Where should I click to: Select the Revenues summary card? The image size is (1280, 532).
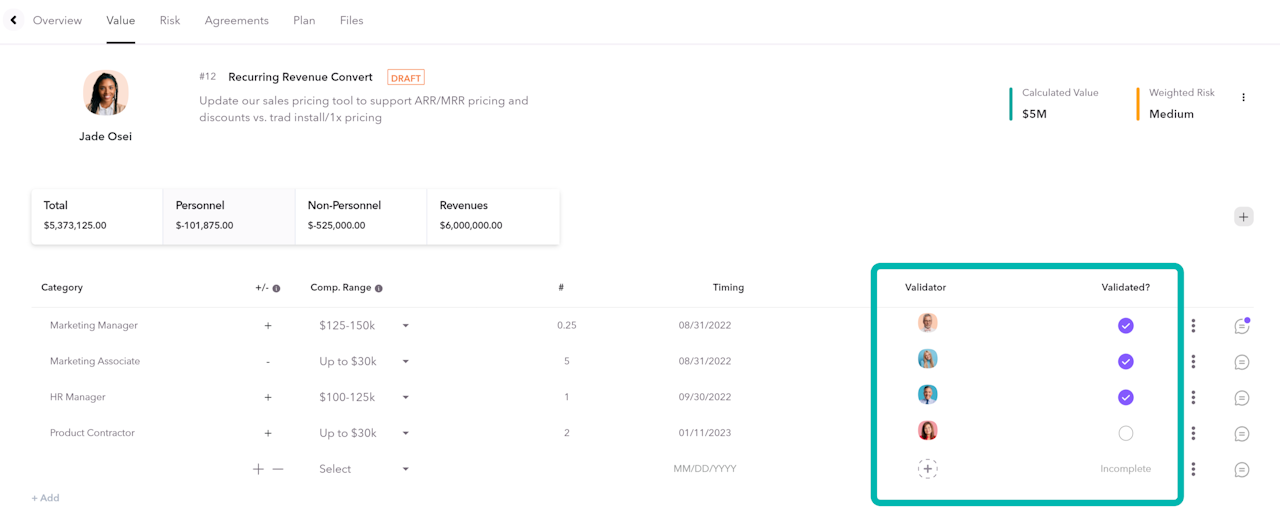(492, 215)
